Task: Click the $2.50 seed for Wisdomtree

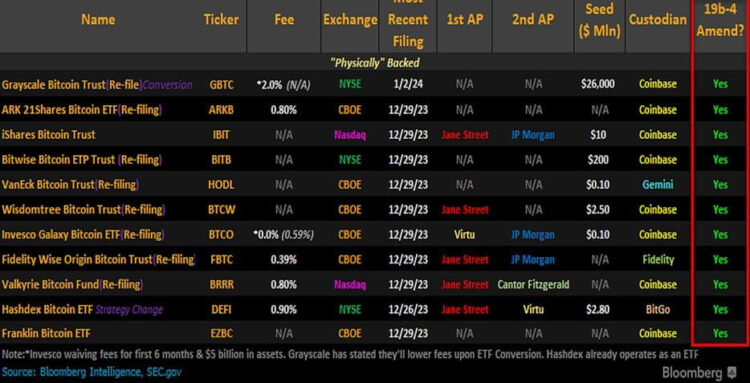Action: (x=598, y=209)
